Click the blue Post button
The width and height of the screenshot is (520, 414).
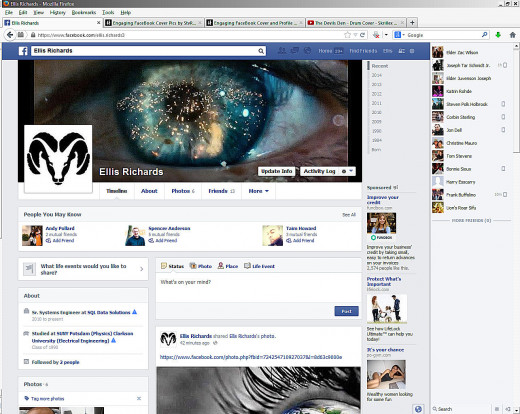click(347, 311)
